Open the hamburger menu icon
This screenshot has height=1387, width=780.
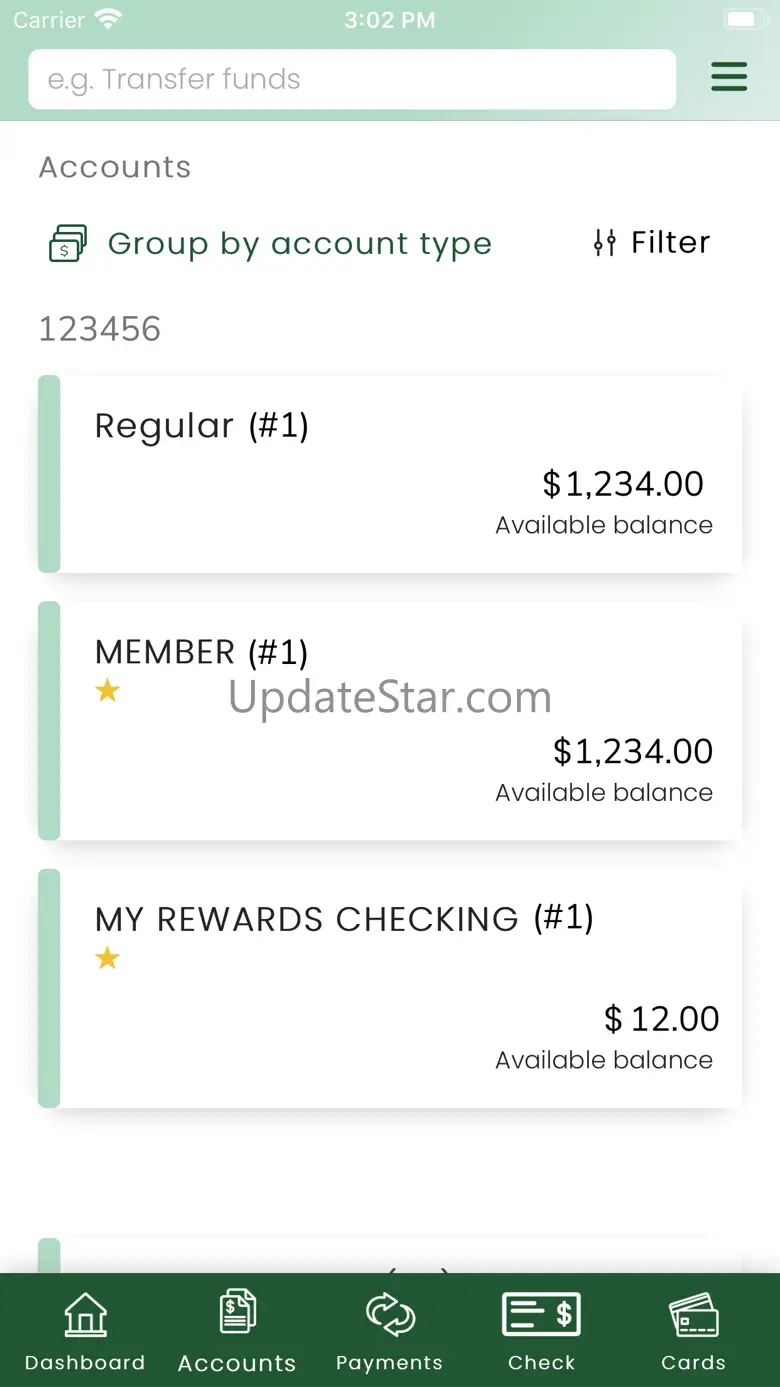click(729, 77)
